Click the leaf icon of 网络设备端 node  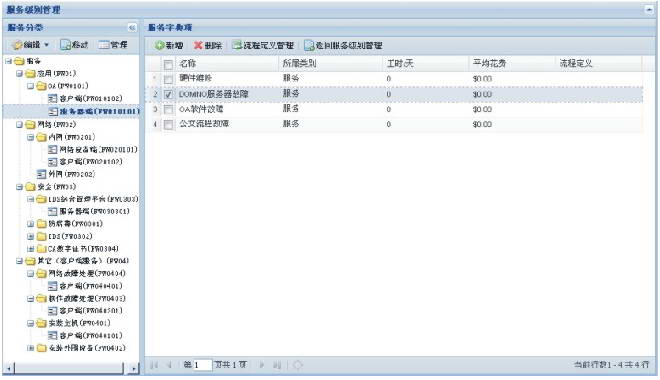click(x=53, y=150)
